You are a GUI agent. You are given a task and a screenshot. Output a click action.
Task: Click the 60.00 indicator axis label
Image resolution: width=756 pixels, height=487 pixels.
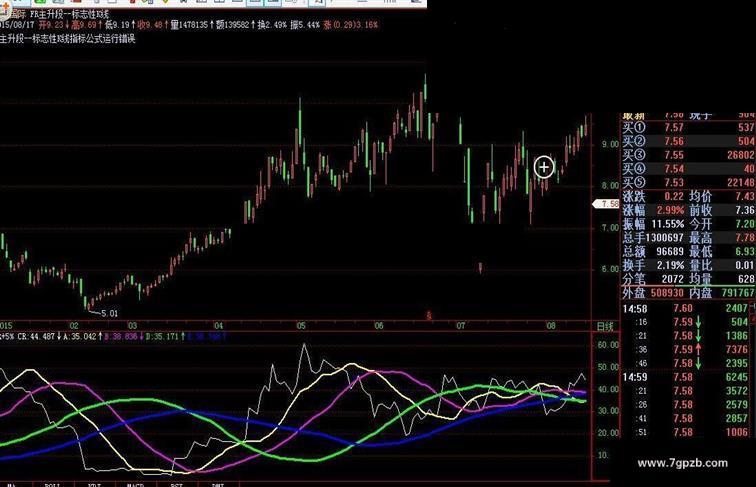(608, 345)
